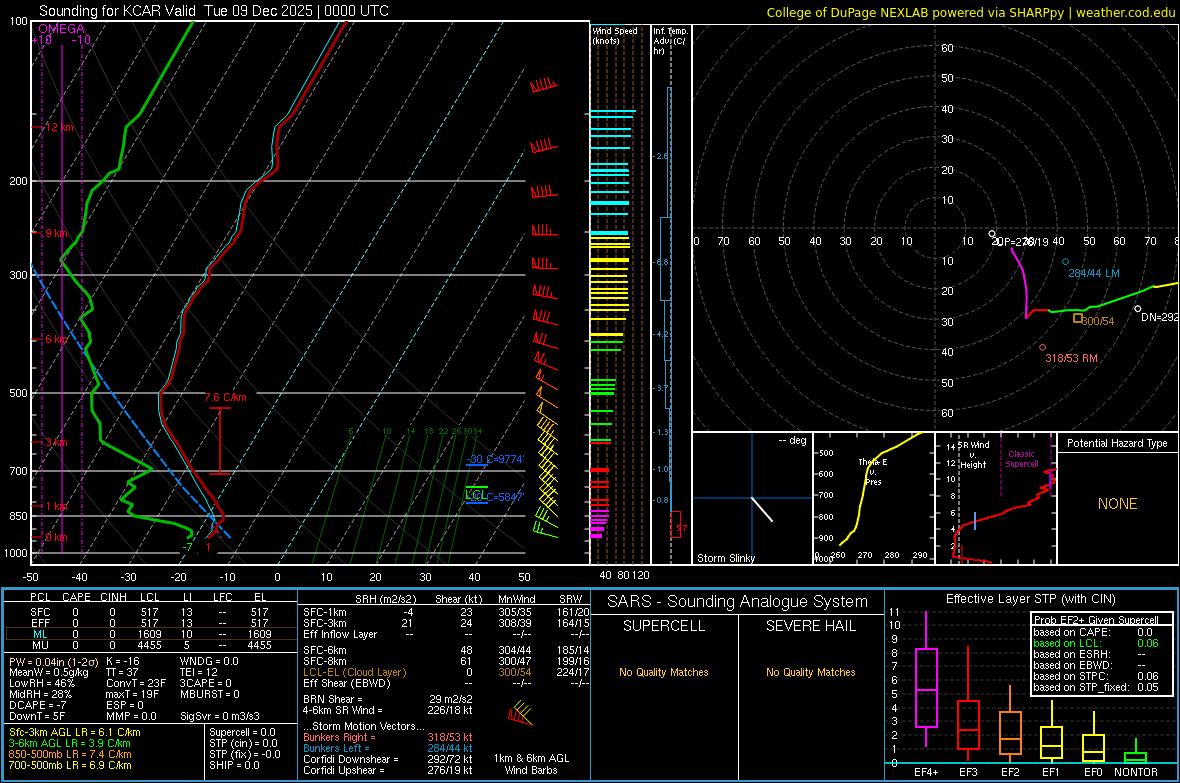Click the DN=292 hodograph label
Screen dimensions: 1180x783
[1160, 317]
